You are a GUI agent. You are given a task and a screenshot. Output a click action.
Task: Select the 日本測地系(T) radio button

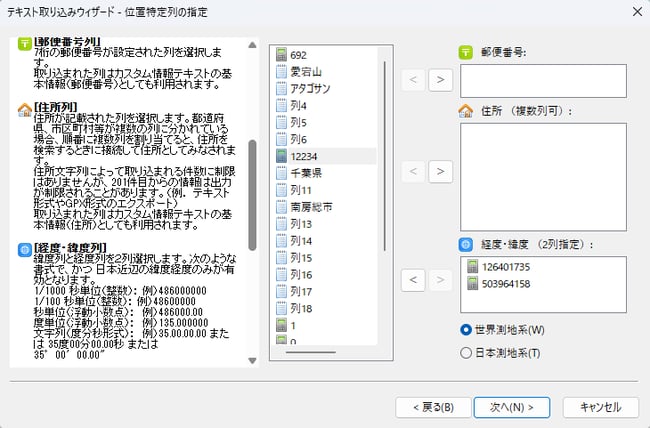click(x=466, y=352)
